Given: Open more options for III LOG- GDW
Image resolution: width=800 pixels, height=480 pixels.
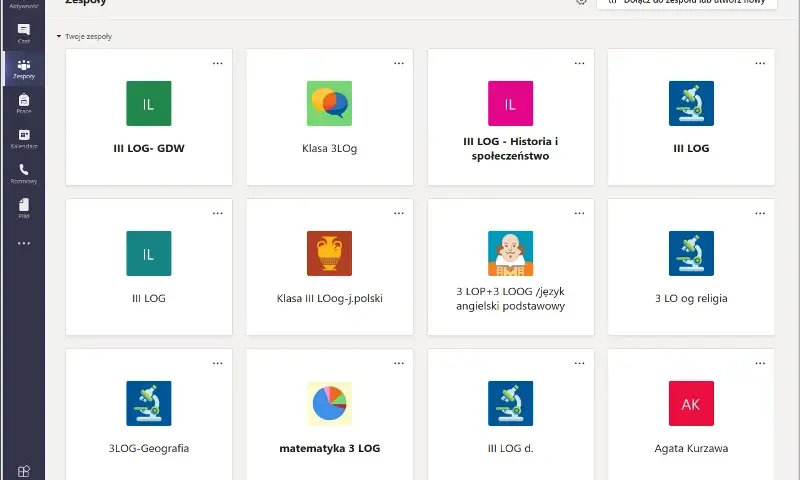Looking at the screenshot, I should (x=217, y=63).
